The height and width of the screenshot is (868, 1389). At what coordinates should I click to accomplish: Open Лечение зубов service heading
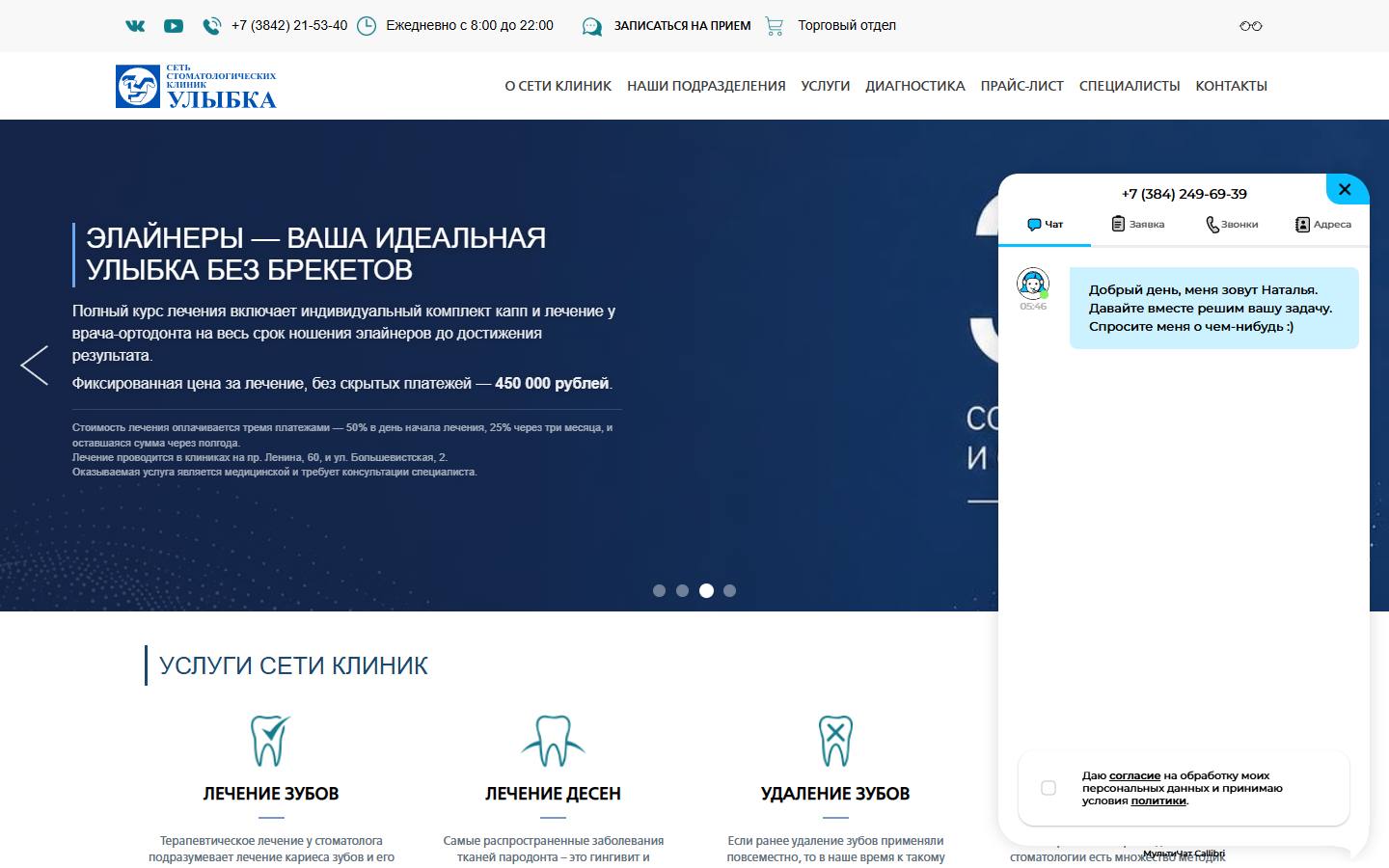click(271, 794)
